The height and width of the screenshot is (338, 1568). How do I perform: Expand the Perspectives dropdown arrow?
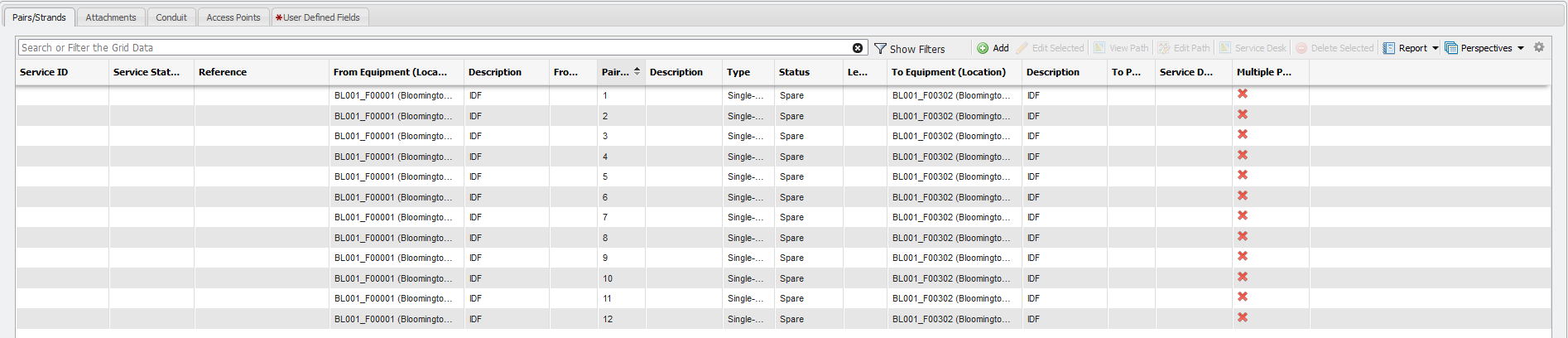coord(1521,48)
